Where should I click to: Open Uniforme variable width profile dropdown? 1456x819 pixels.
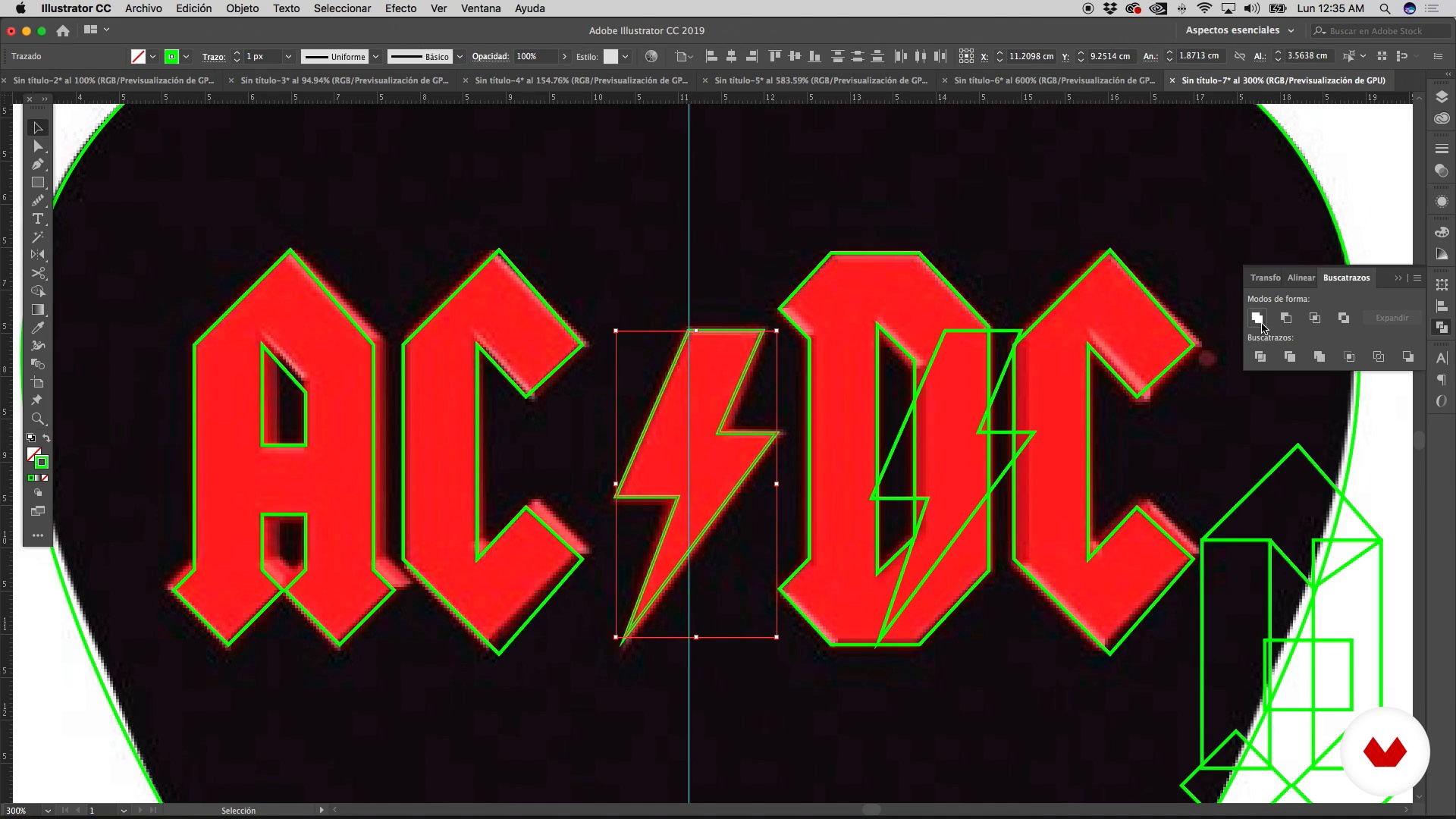(375, 57)
